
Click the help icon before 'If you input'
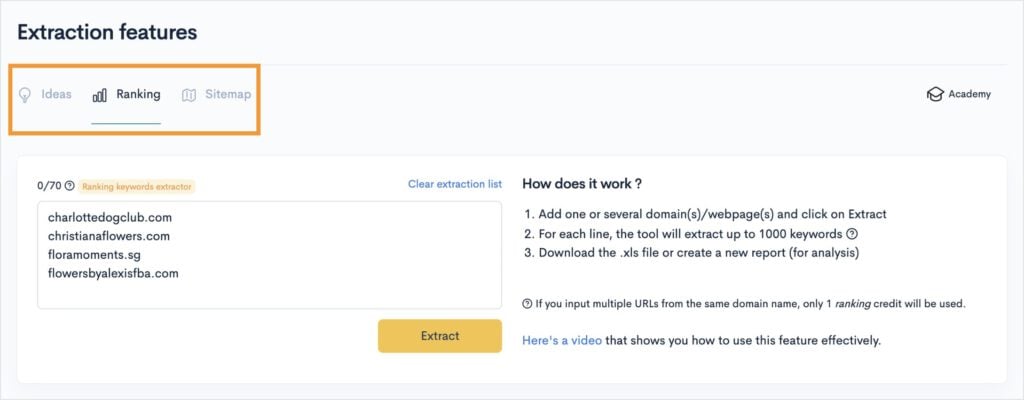pos(527,304)
